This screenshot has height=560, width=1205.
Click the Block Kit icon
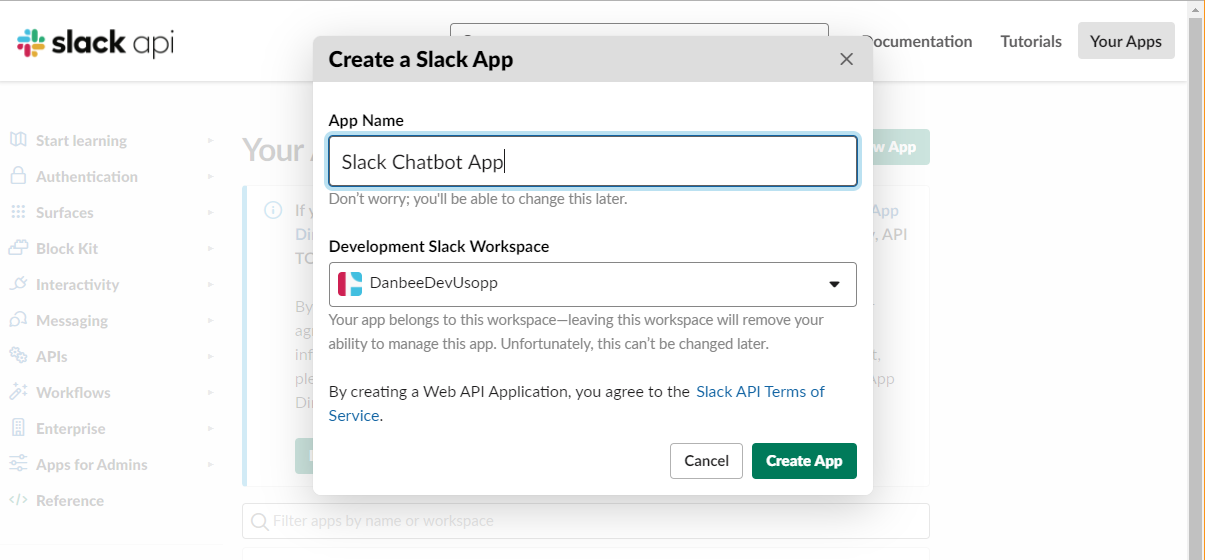coord(18,248)
